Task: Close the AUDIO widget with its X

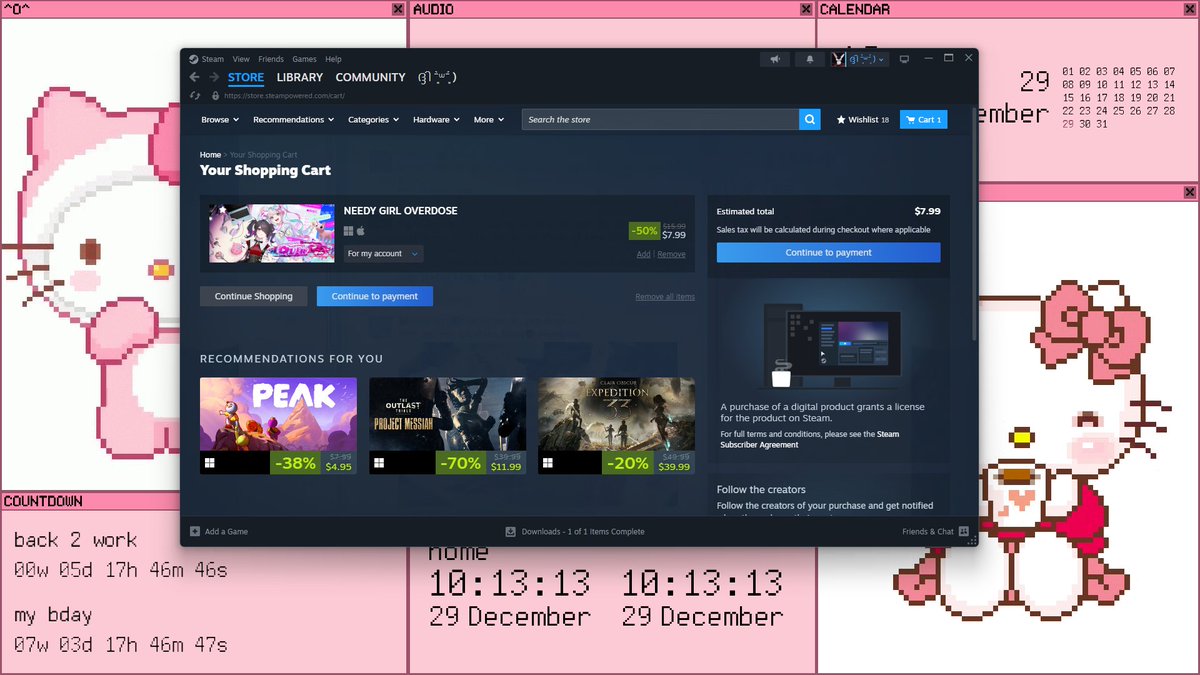Action: (x=806, y=9)
